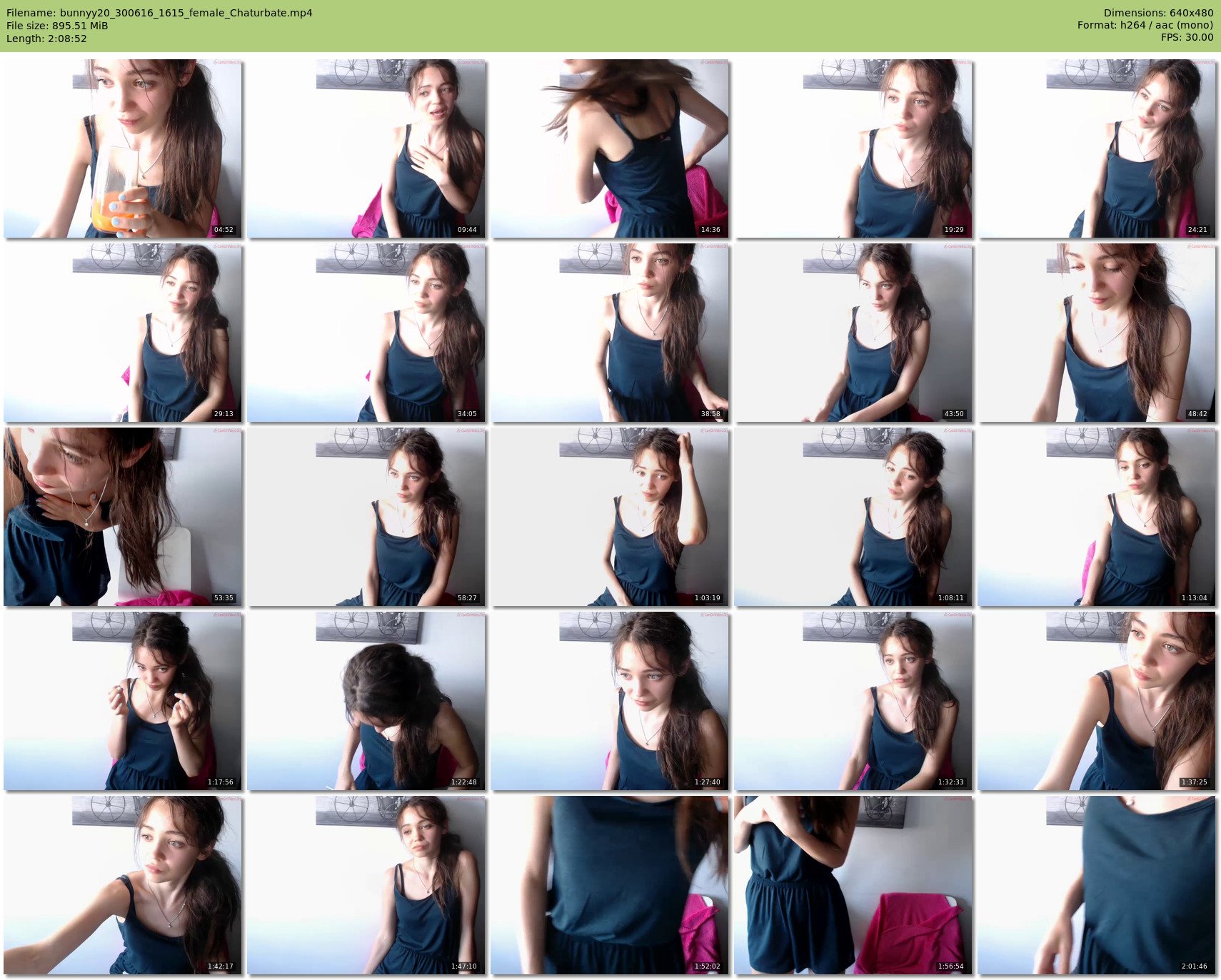
Task: Pick the thumbnail labeled 1:56:54
Action: pos(853,885)
